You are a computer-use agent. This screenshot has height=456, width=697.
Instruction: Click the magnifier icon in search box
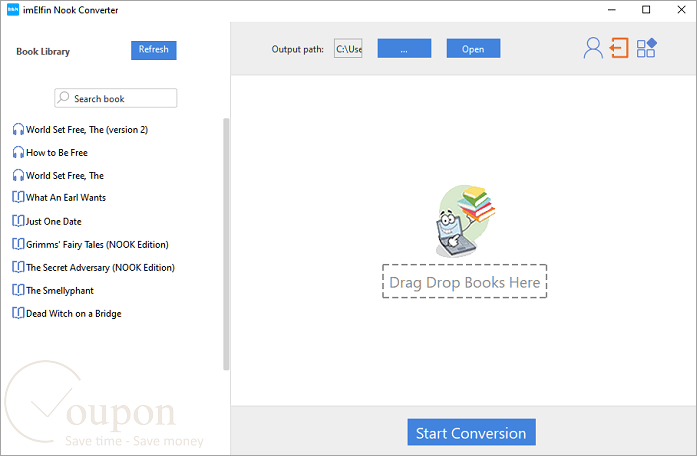(64, 97)
